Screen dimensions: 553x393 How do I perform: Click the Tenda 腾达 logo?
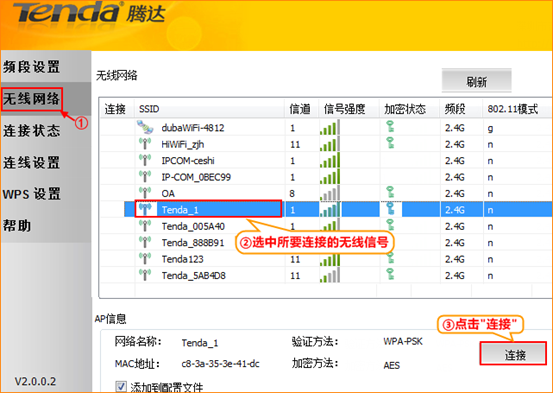(90, 13)
